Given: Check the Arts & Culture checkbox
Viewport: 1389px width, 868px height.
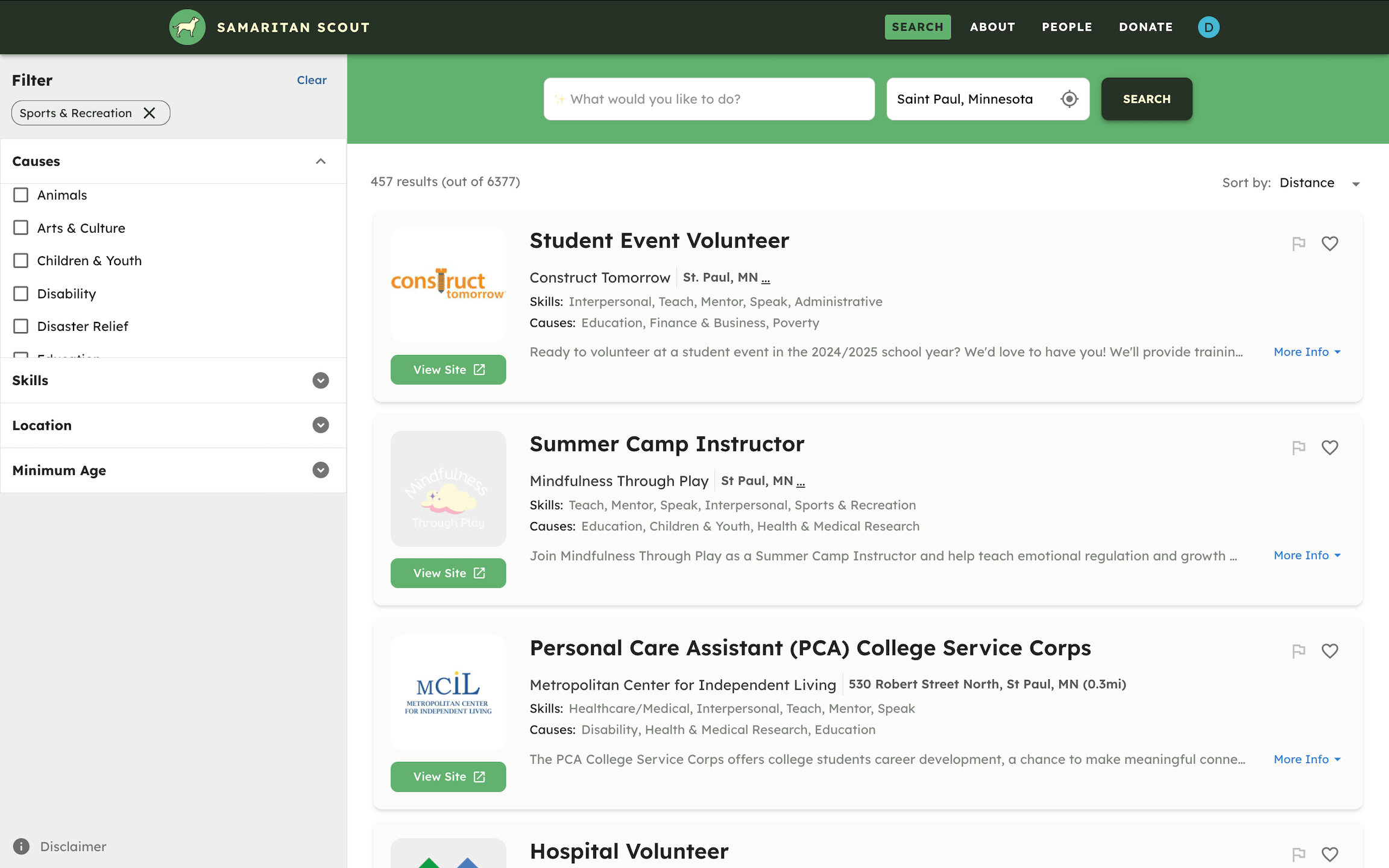Looking at the screenshot, I should pyautogui.click(x=20, y=228).
